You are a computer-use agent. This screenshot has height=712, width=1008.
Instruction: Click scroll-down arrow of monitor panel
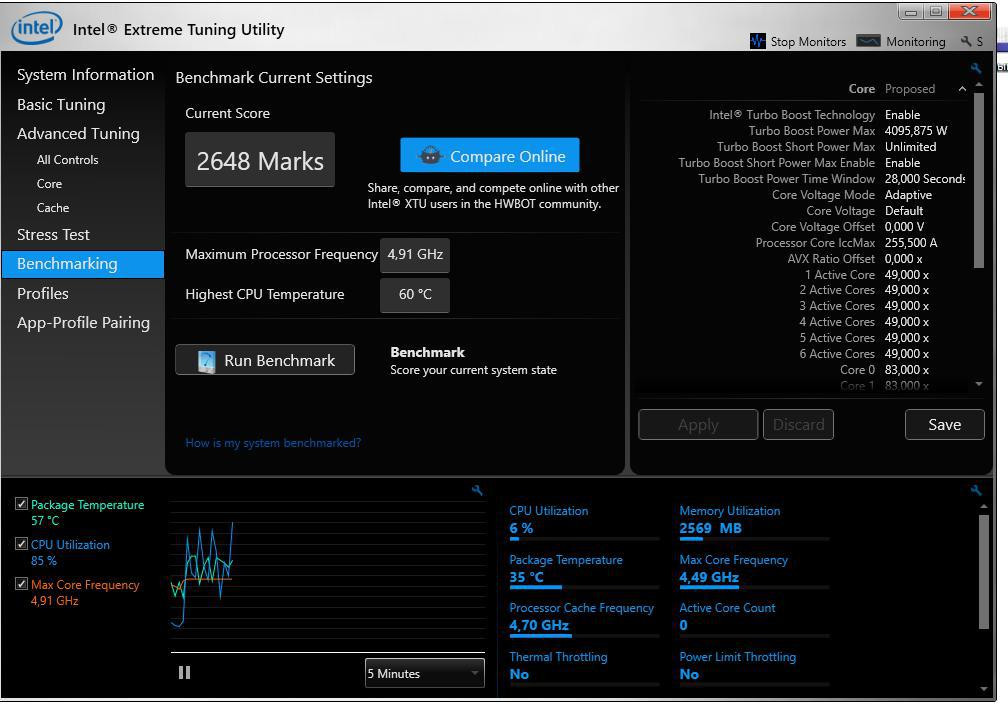tap(984, 689)
